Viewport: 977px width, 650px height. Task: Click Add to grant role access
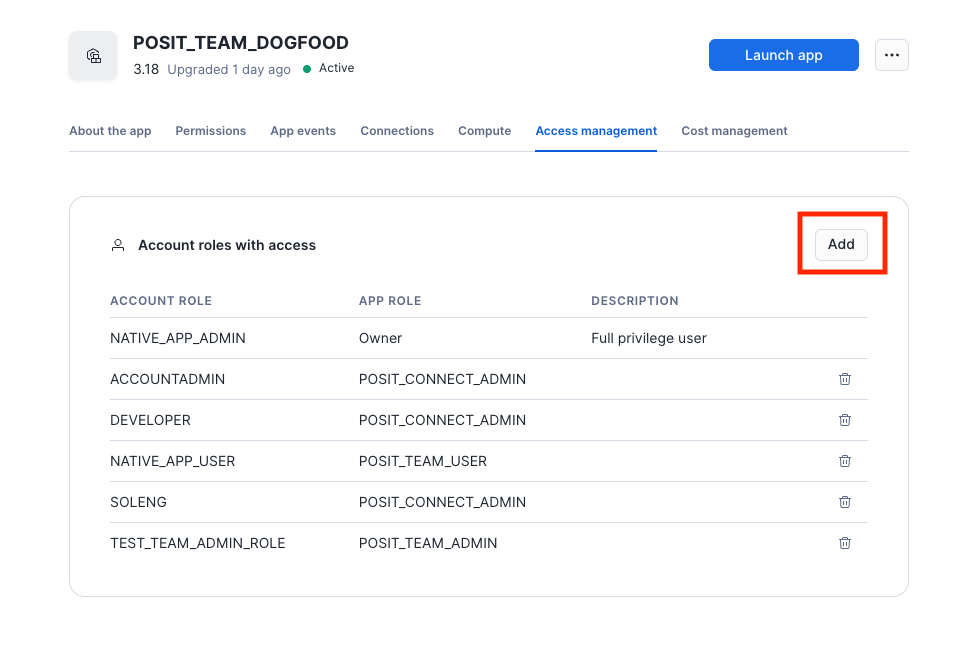point(841,244)
